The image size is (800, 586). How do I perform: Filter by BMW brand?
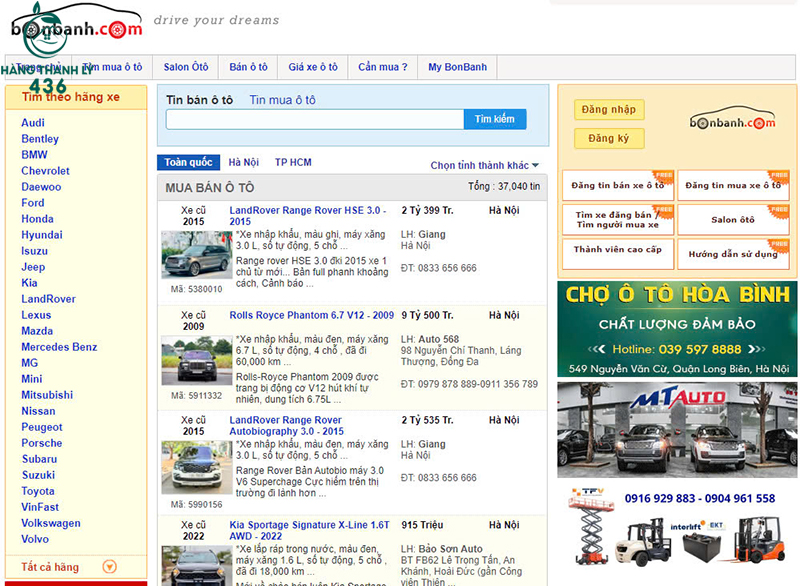[x=34, y=155]
